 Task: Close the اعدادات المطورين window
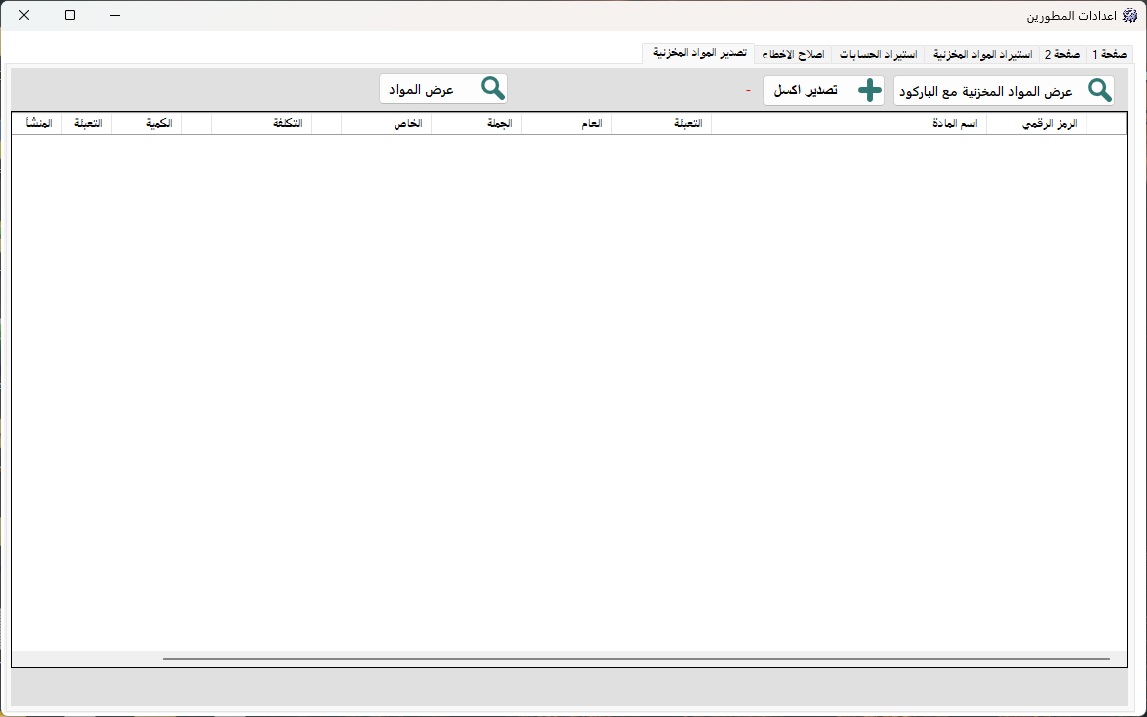(x=24, y=15)
